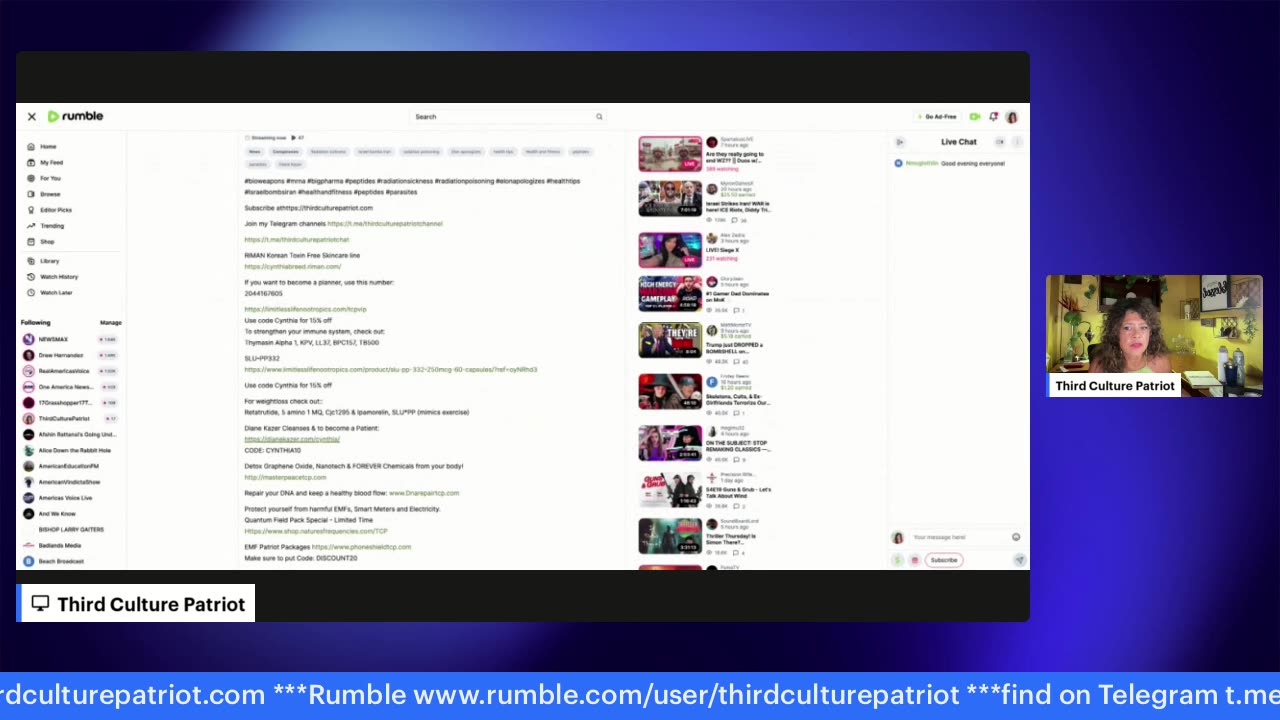Click inside the Search field
1280x720 pixels.
click(x=509, y=117)
